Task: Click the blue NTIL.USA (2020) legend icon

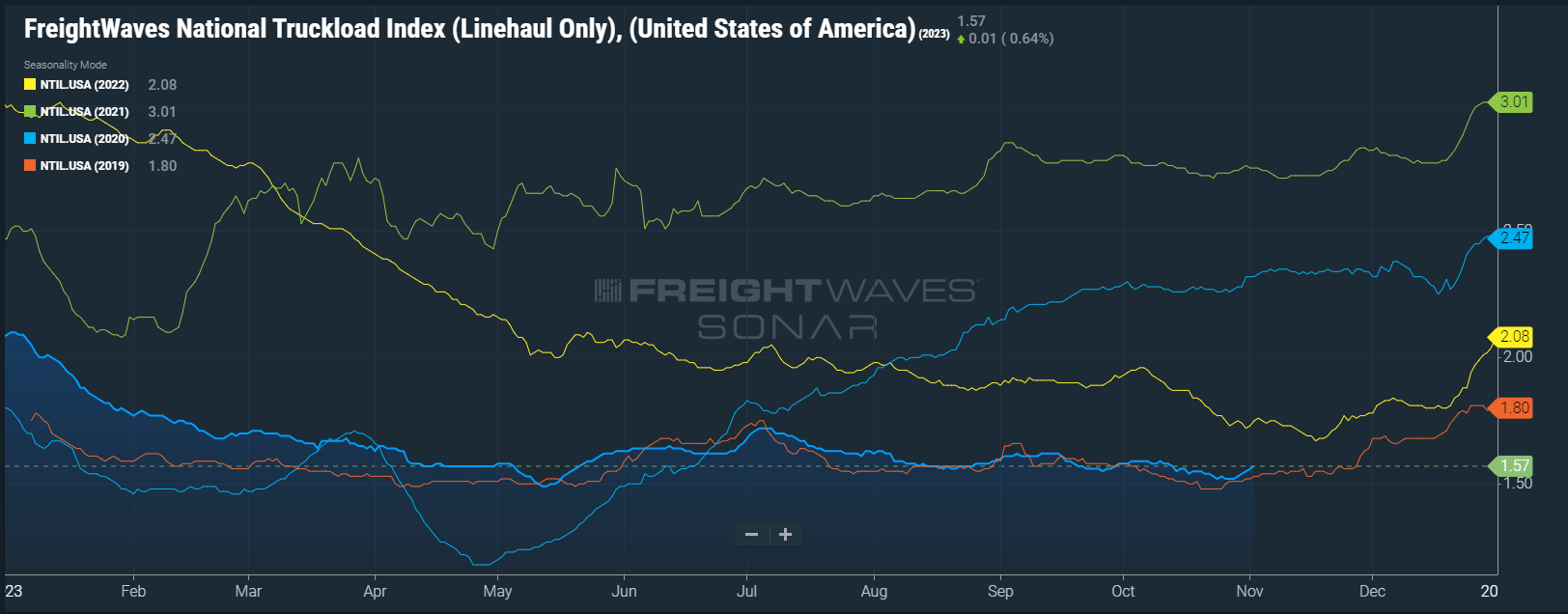Action: click(x=29, y=137)
